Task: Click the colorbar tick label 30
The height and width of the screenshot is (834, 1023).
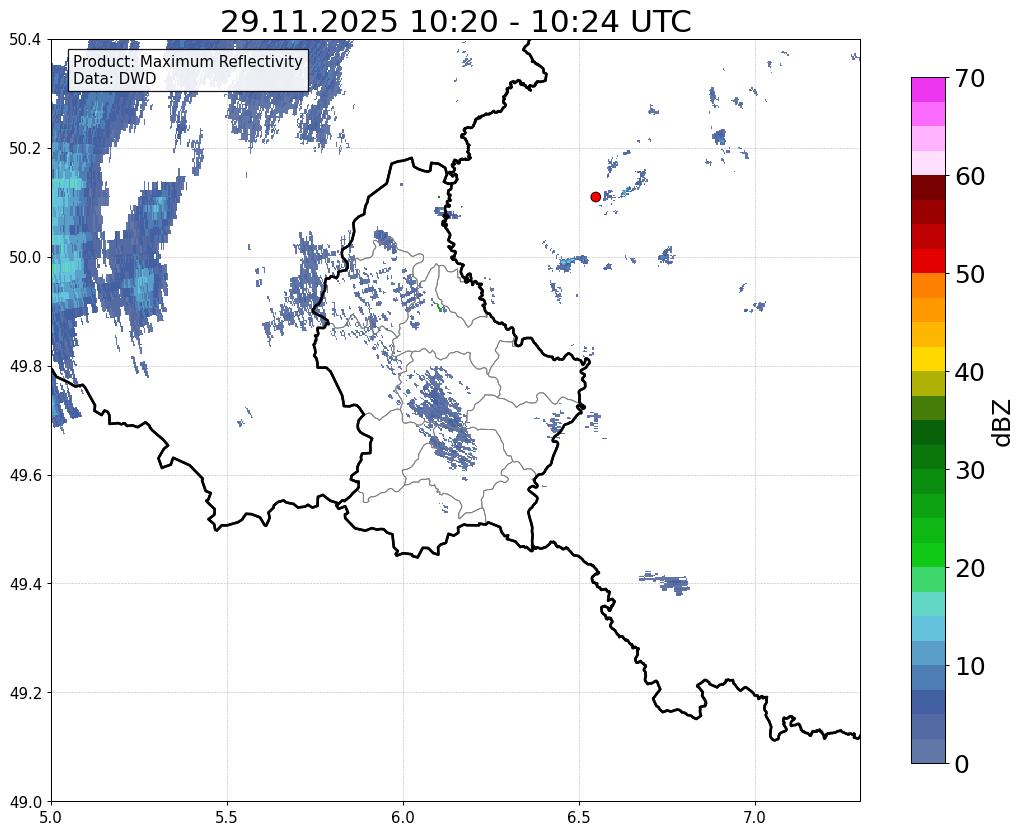Action: (x=970, y=470)
